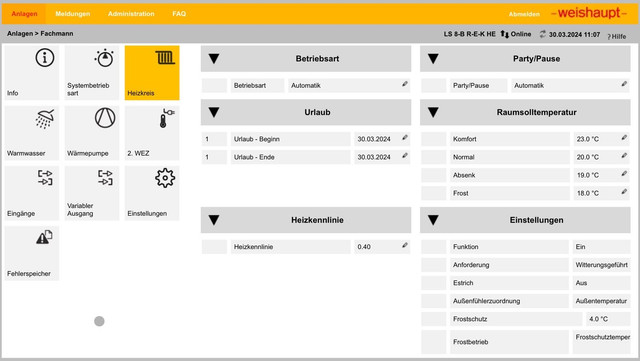Collapse the Heizkennlinie section
The width and height of the screenshot is (640, 361).
click(214, 220)
